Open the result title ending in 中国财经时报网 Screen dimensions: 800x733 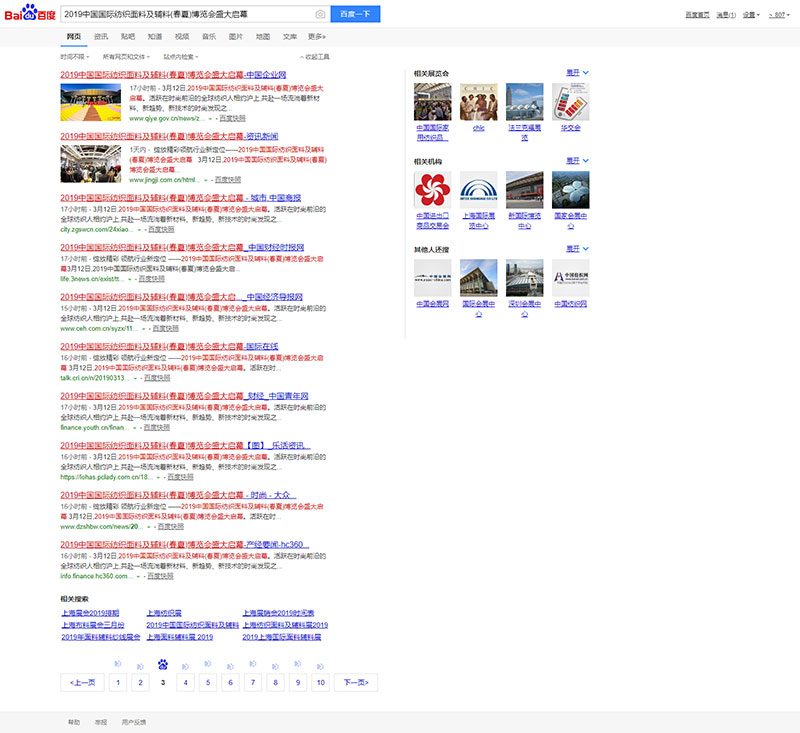[182, 247]
